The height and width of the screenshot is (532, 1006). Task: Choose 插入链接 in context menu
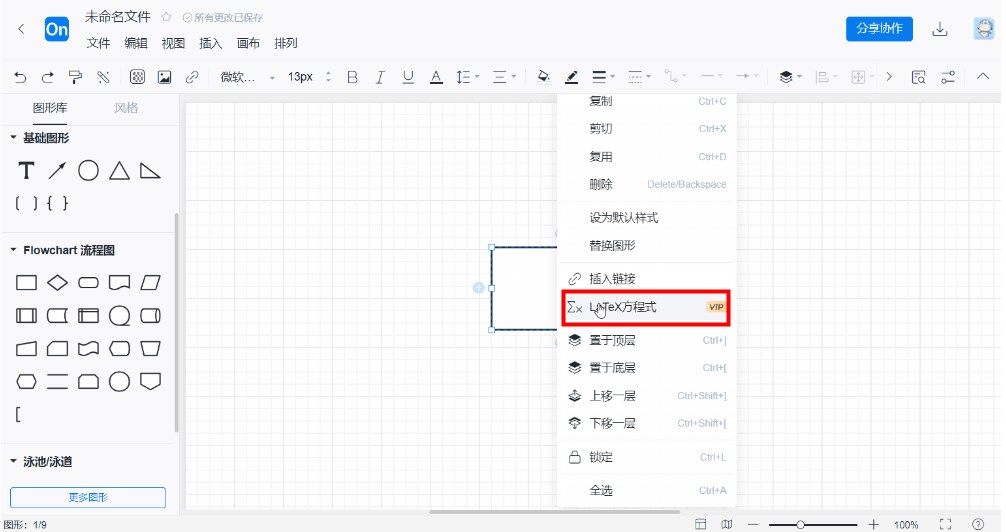pos(645,279)
